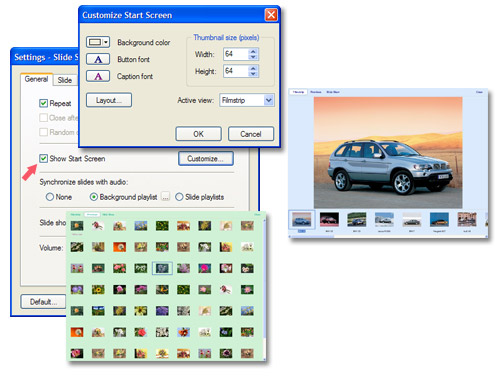This screenshot has width=500, height=380.
Task: Decrease thumbnail Height with down spinner arrow
Action: coord(253,74)
